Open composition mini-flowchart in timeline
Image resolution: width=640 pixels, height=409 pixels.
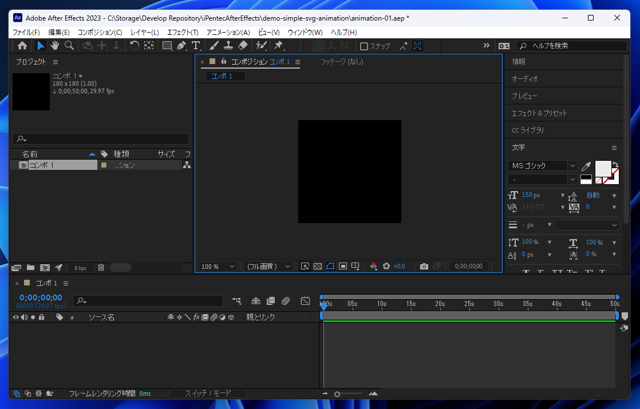pos(236,301)
